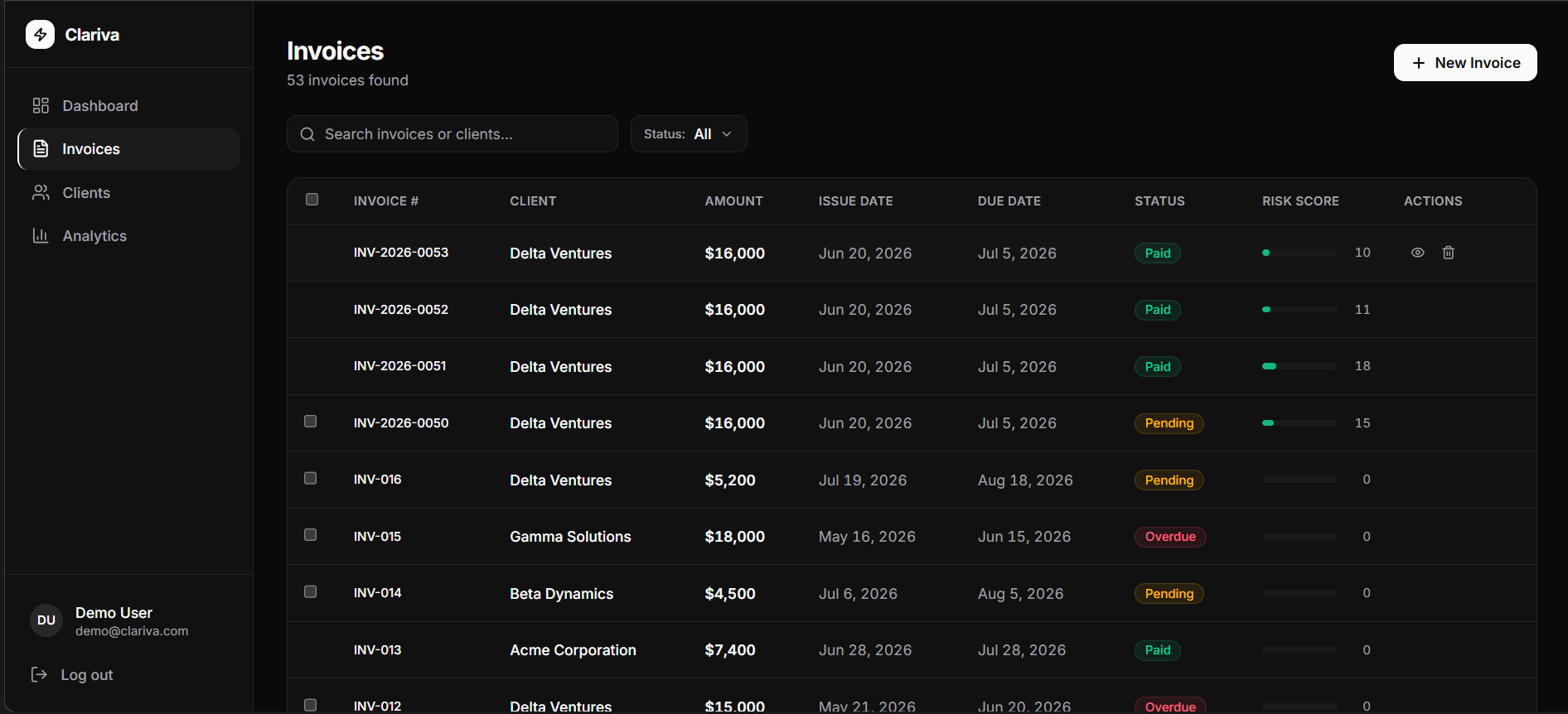Click the Analytics bar chart icon
The image size is (1568, 714).
pos(41,235)
